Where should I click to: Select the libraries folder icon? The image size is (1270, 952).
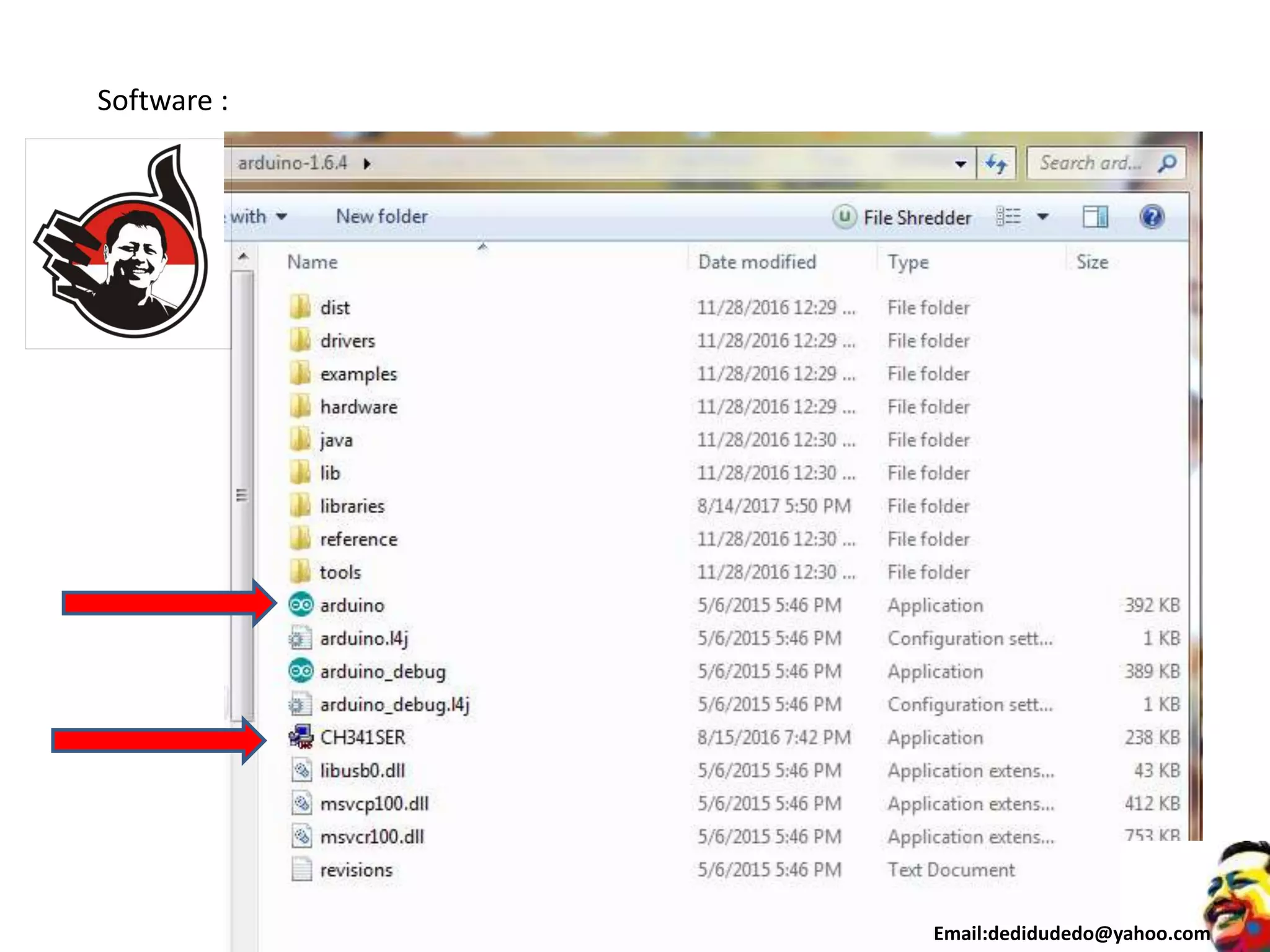pos(301,505)
